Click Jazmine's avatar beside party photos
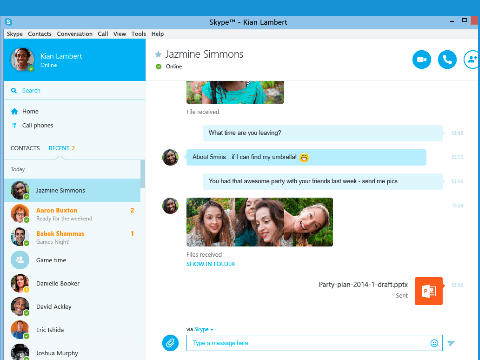480x360 pixels. pos(170,206)
